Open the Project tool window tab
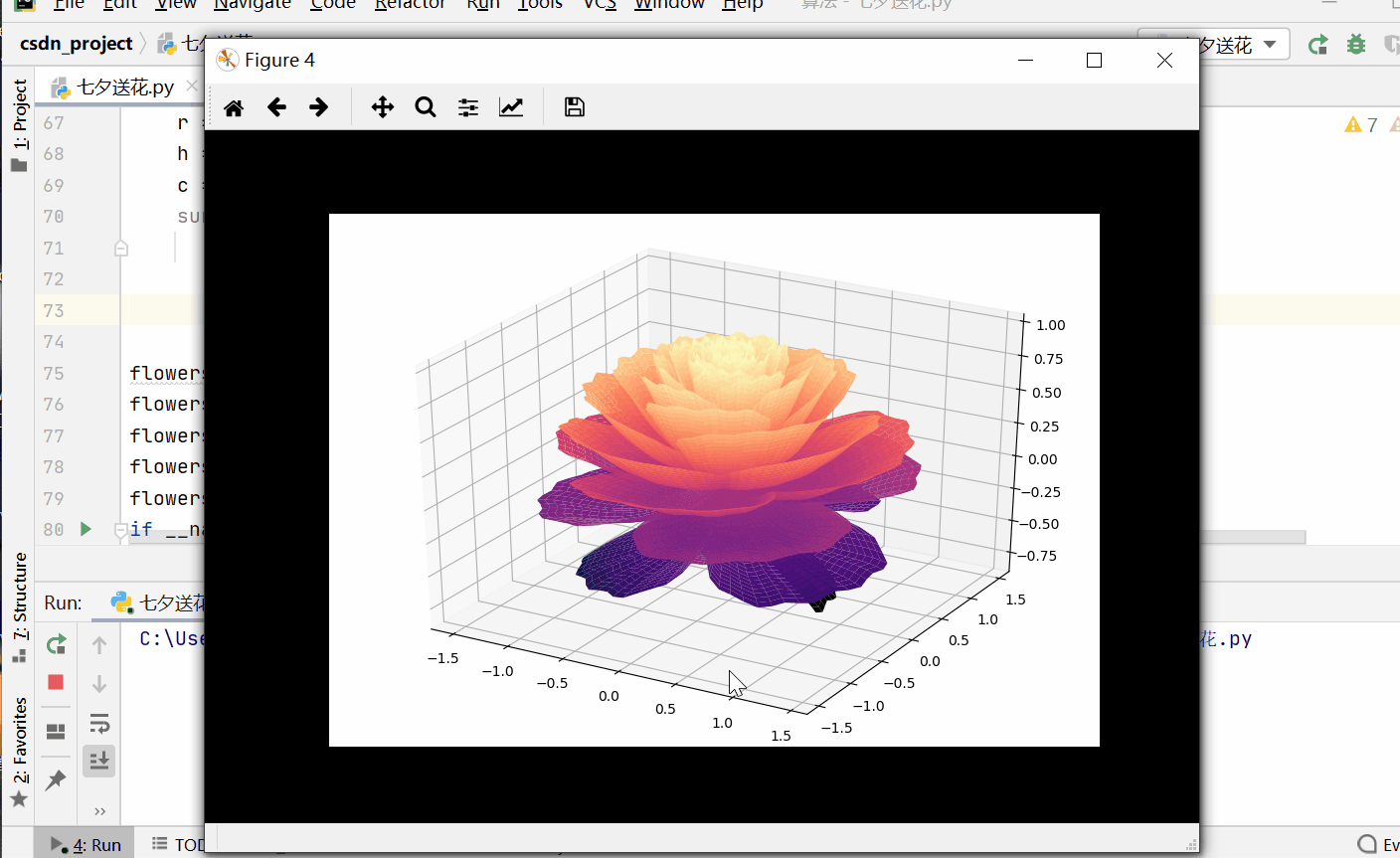 click(19, 125)
